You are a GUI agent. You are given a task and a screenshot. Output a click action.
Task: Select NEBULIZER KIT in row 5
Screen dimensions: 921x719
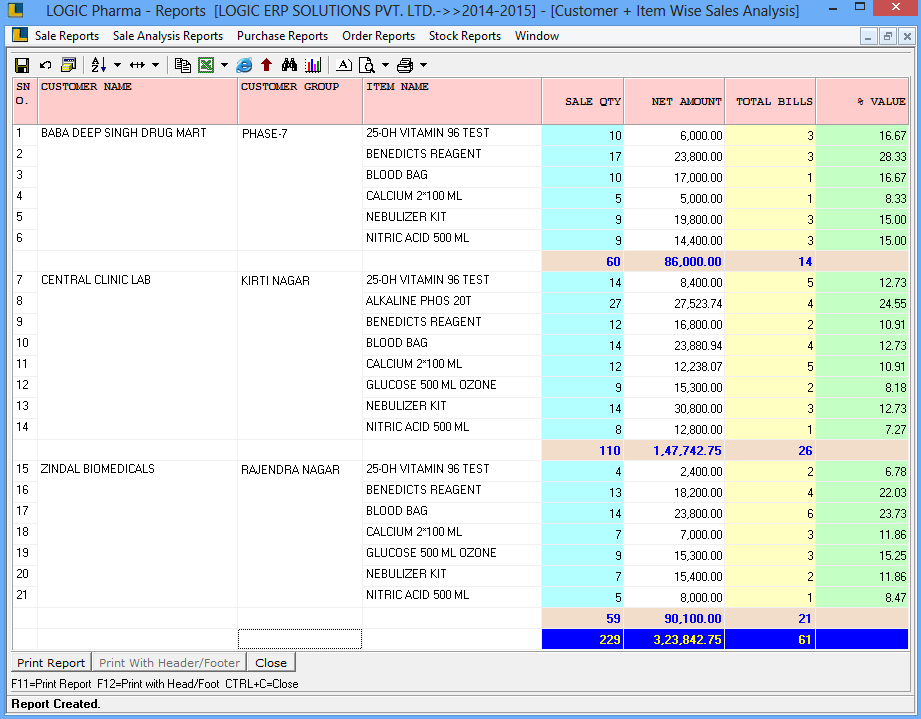coord(452,217)
